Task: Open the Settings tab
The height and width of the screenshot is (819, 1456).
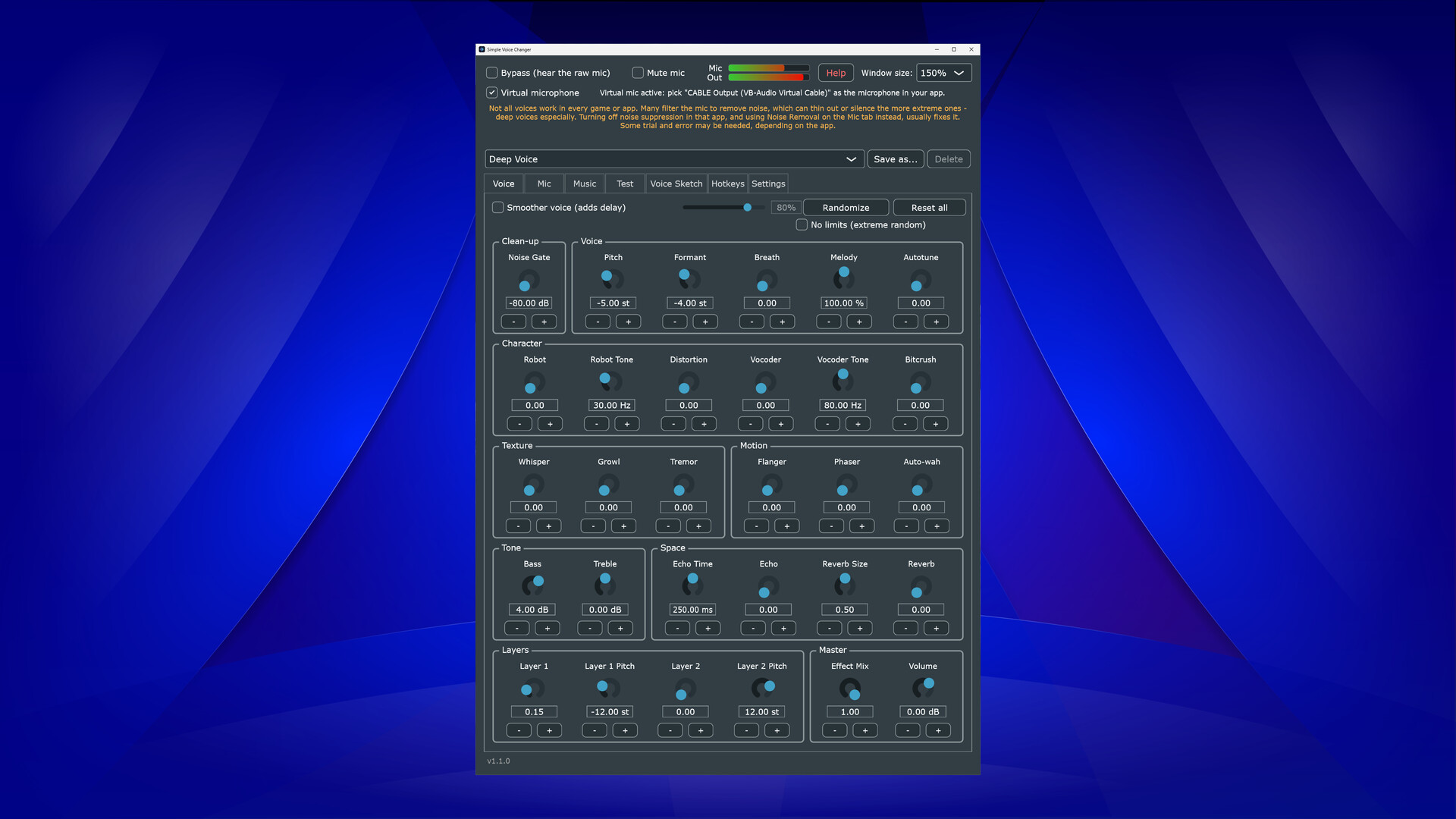Action: point(768,184)
